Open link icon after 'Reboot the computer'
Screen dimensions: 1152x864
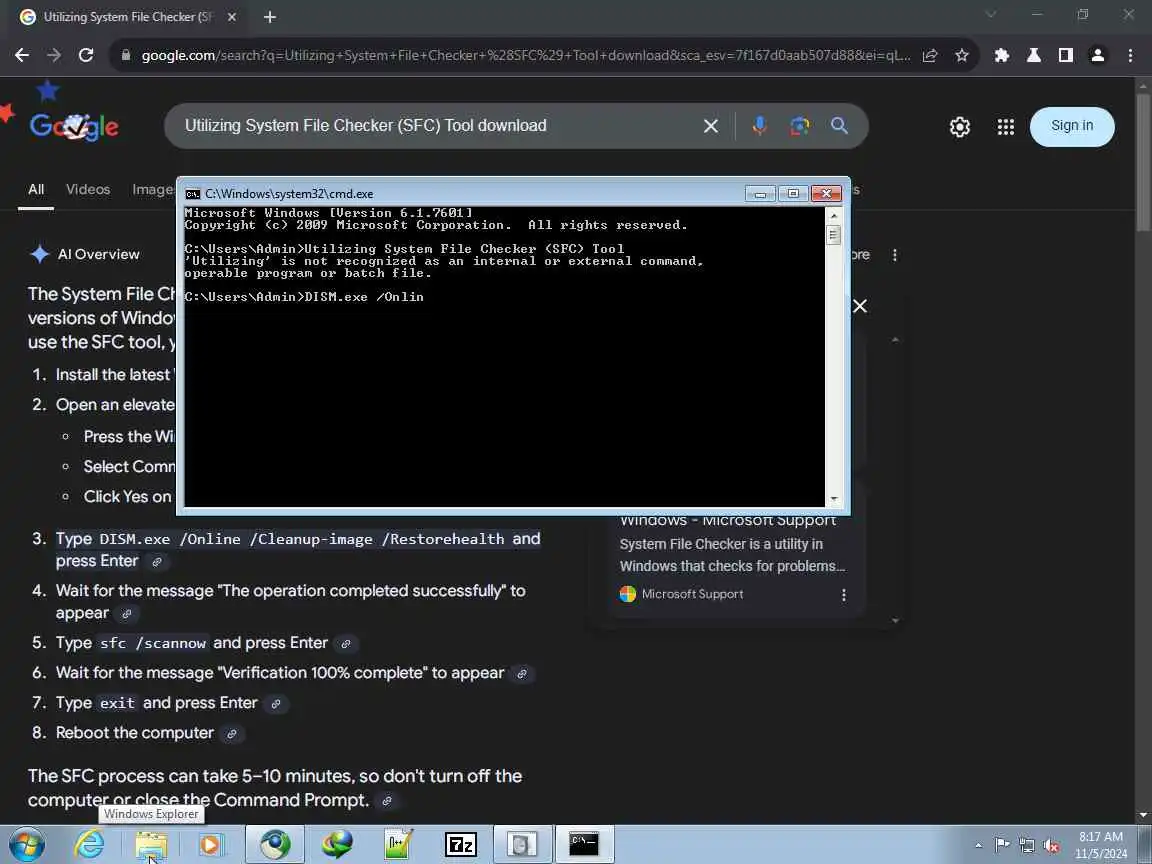coord(231,734)
